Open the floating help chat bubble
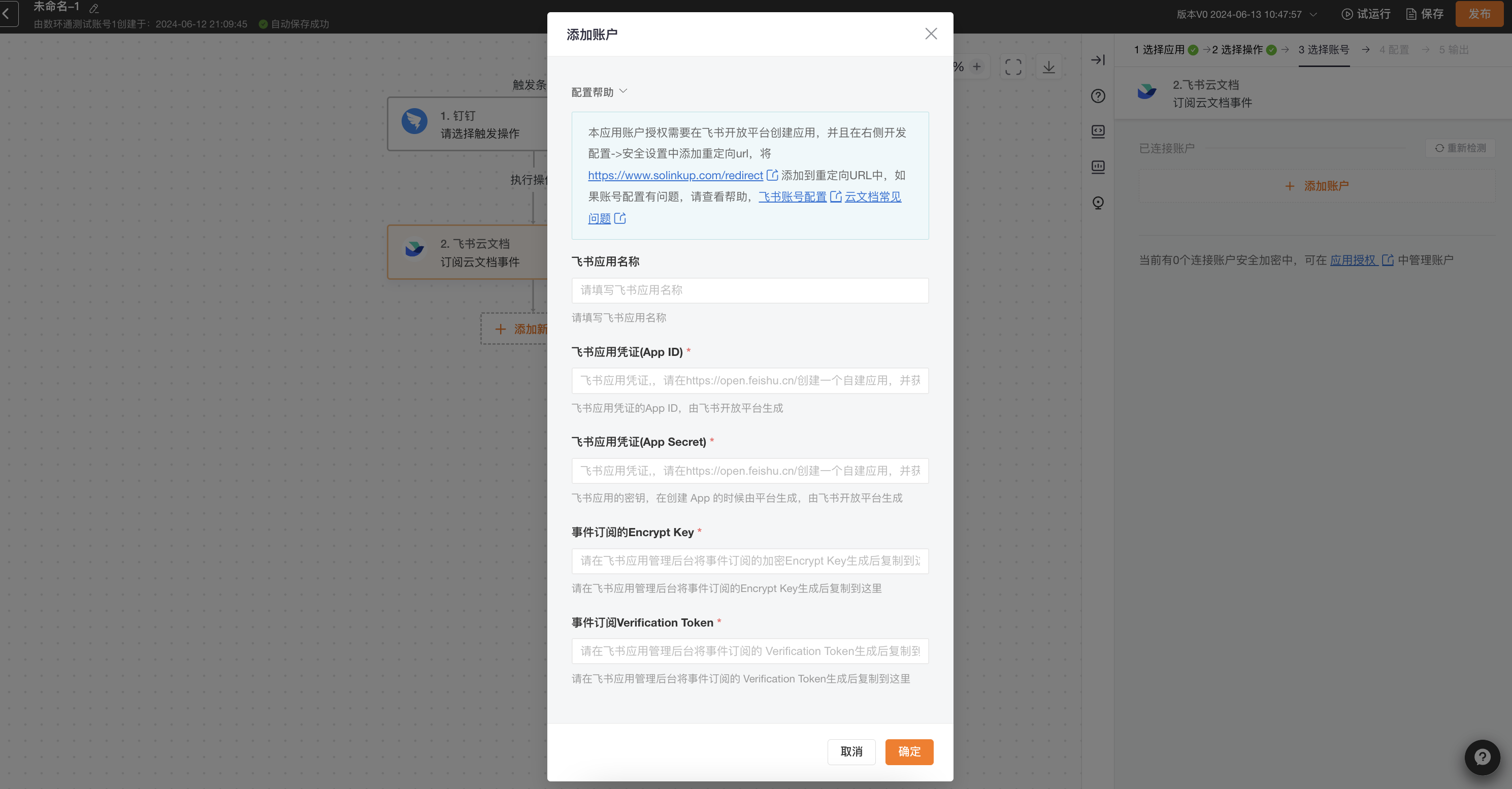 click(1482, 758)
